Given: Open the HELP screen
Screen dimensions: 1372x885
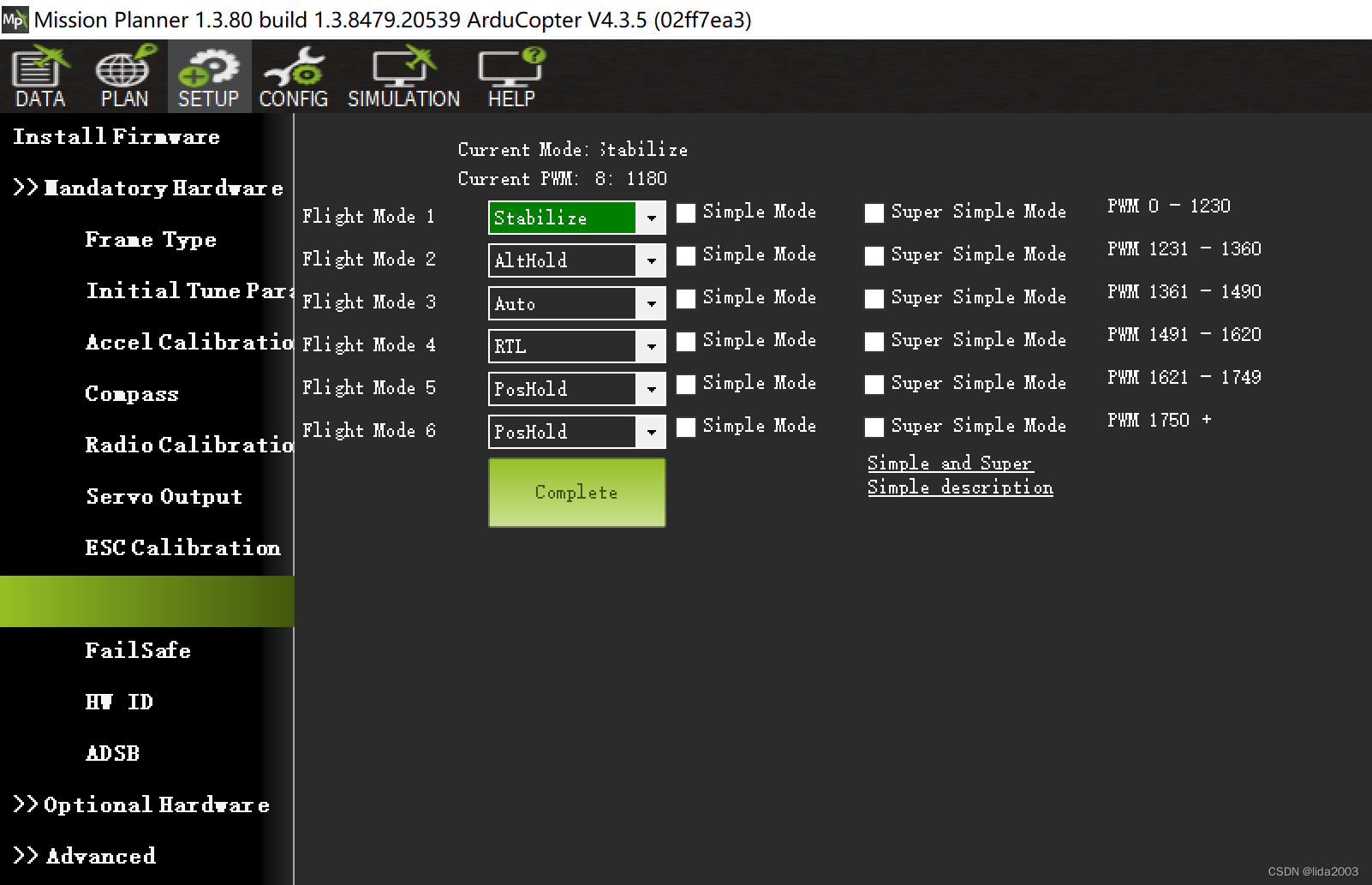Looking at the screenshot, I should coord(511,77).
